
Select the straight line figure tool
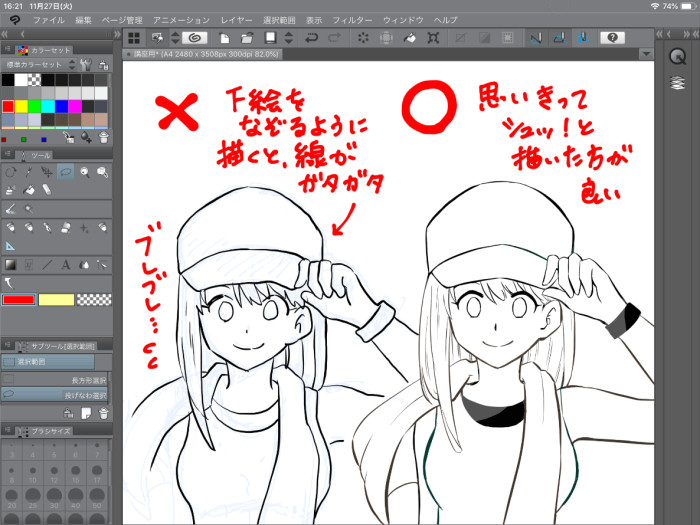47,265
